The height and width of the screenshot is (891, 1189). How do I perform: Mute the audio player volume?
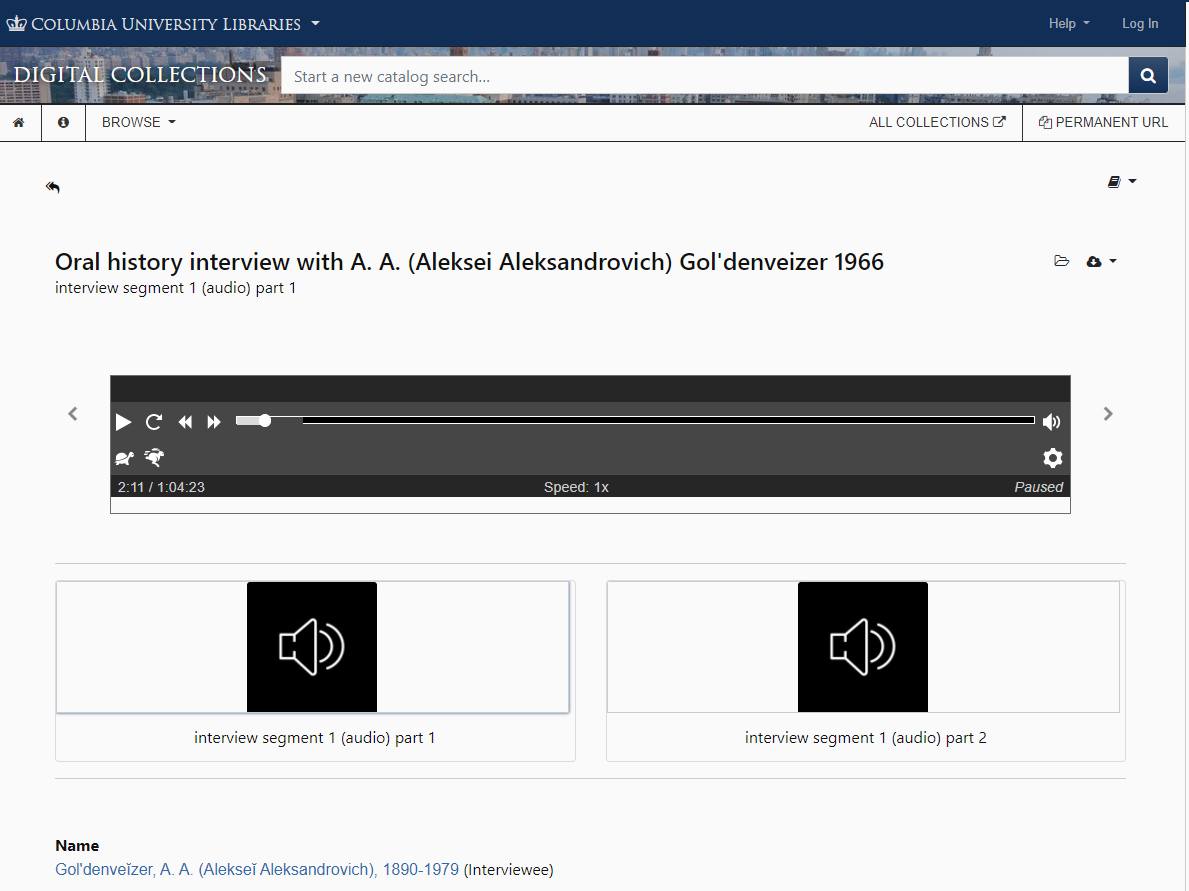coord(1051,422)
